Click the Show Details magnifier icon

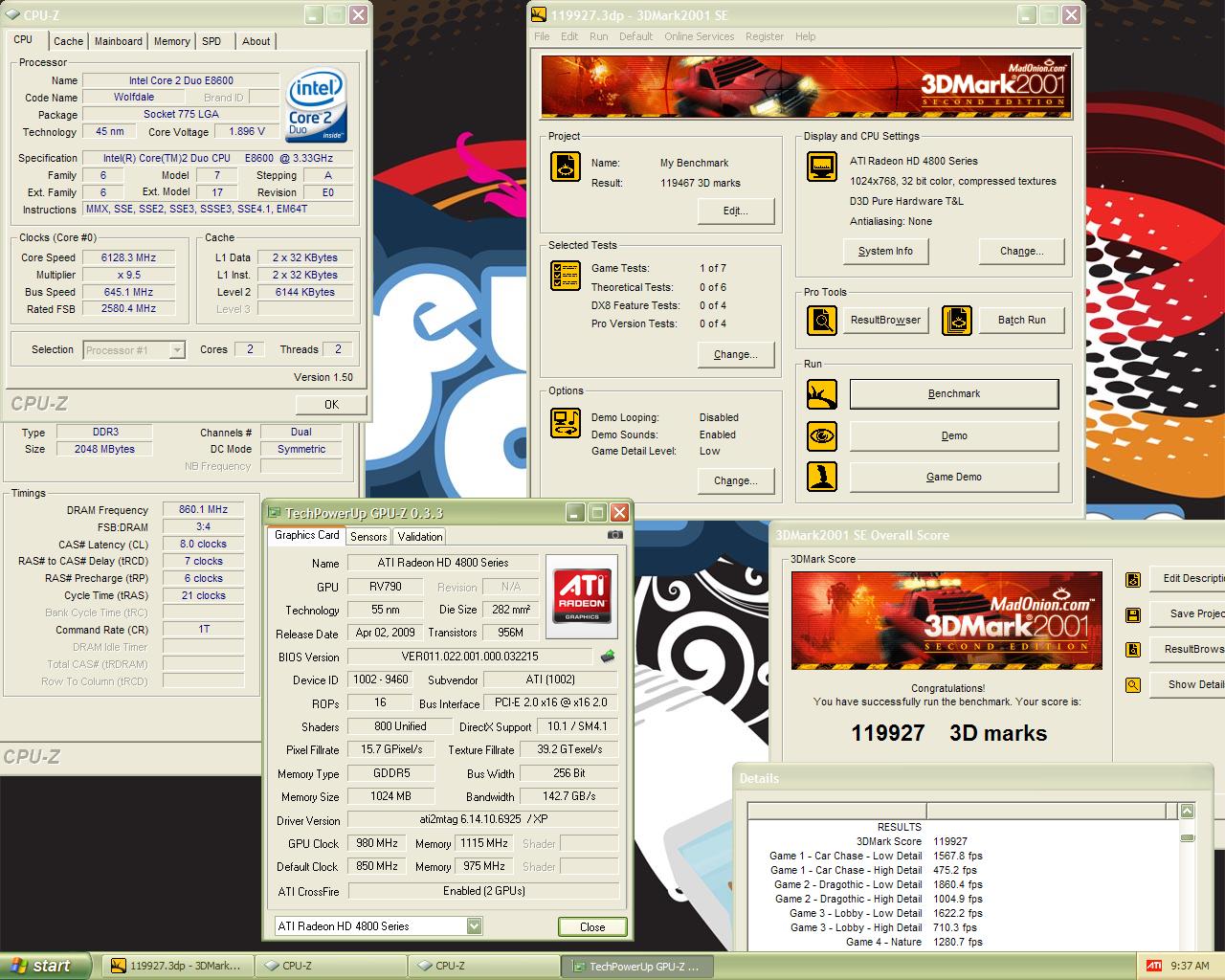(x=1133, y=685)
